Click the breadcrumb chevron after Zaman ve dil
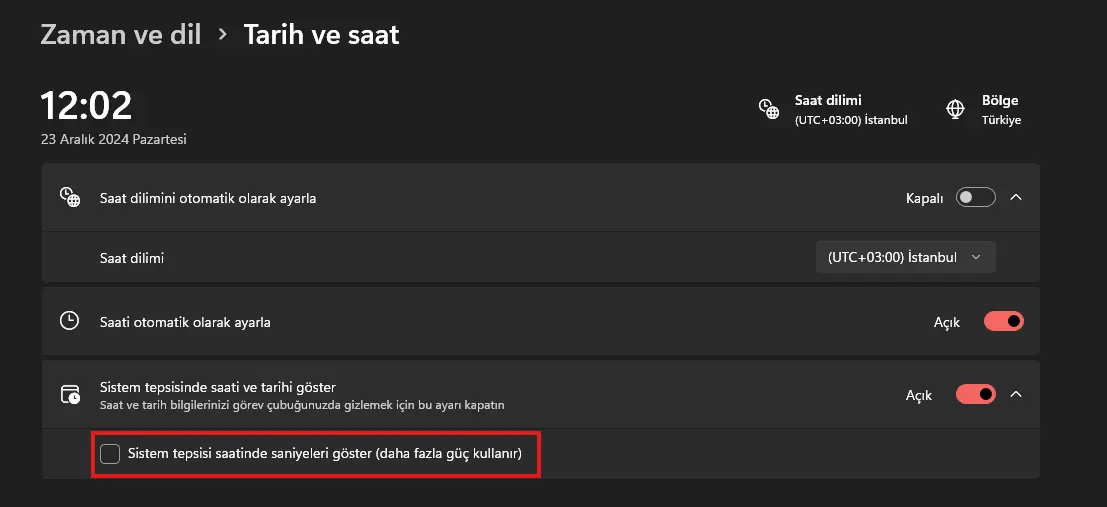This screenshot has width=1107, height=507. tap(223, 34)
